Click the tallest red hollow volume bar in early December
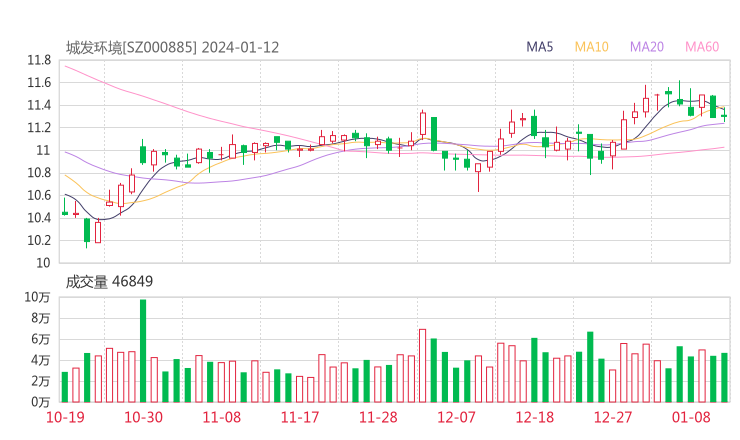The width and height of the screenshot is (740, 440). pyautogui.click(x=422, y=366)
